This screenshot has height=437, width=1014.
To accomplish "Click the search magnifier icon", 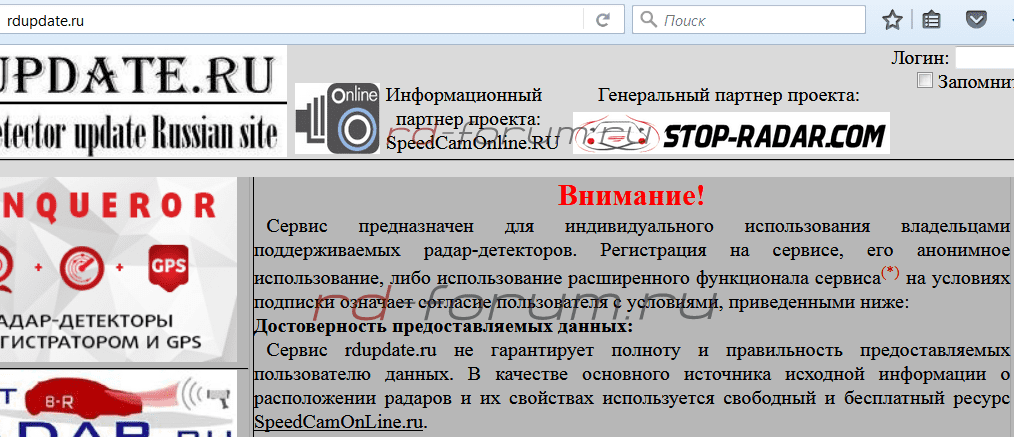I will 648,20.
